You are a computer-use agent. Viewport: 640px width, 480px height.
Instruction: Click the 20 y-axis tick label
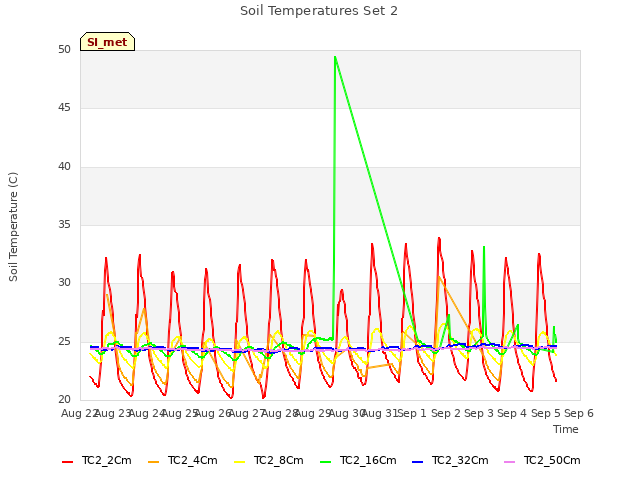pyautogui.click(x=64, y=400)
